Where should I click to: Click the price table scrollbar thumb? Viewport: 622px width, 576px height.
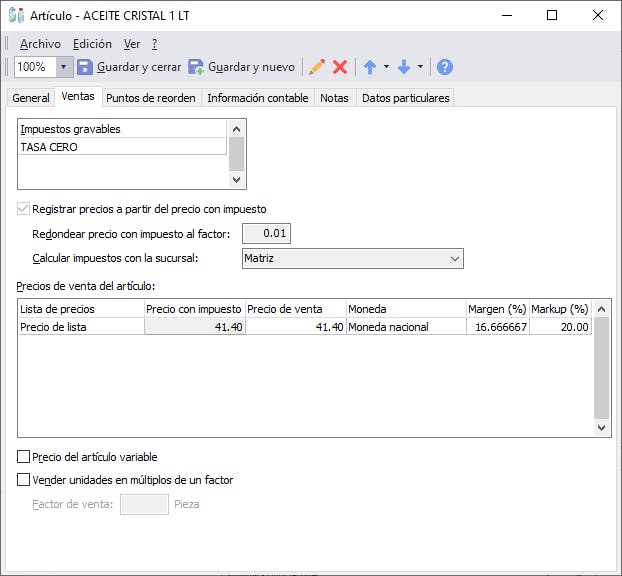click(601, 368)
